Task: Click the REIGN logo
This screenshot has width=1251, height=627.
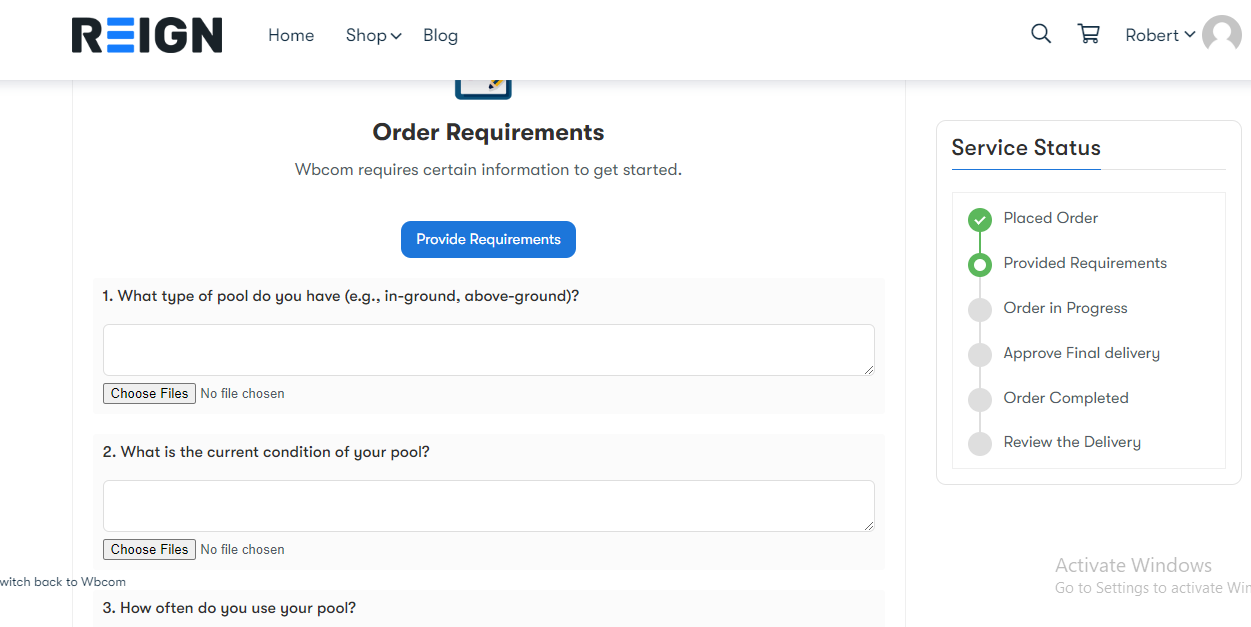Action: tap(147, 35)
